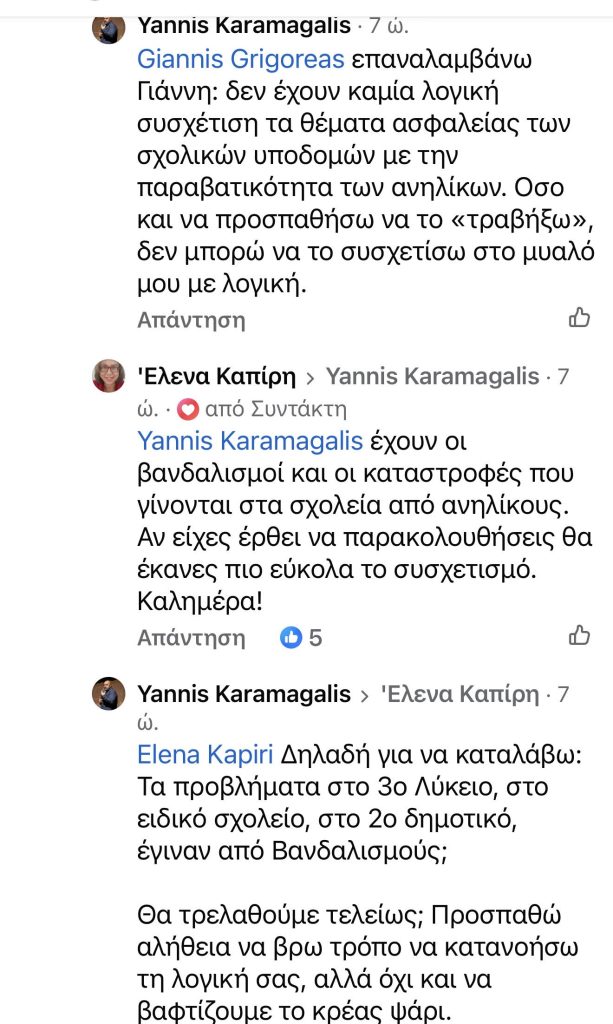Tap Yannis Karamagalis's avatar on the bottom comment

tap(109, 693)
